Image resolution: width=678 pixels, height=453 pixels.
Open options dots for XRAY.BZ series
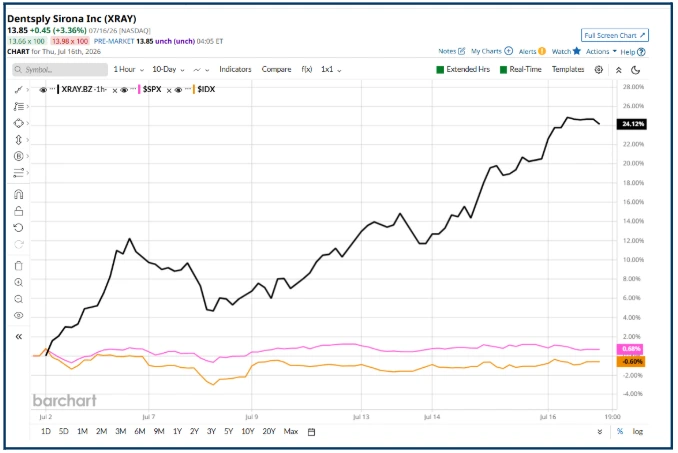coord(52,89)
